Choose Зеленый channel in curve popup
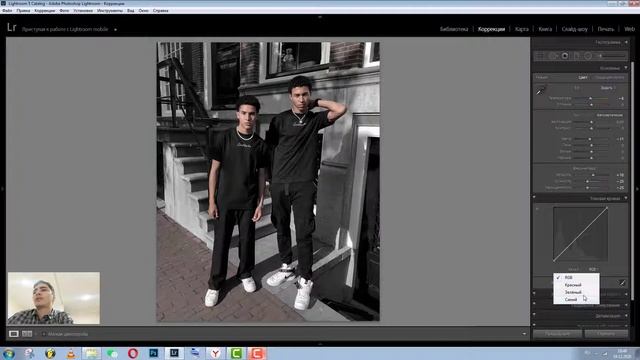 coord(576,292)
